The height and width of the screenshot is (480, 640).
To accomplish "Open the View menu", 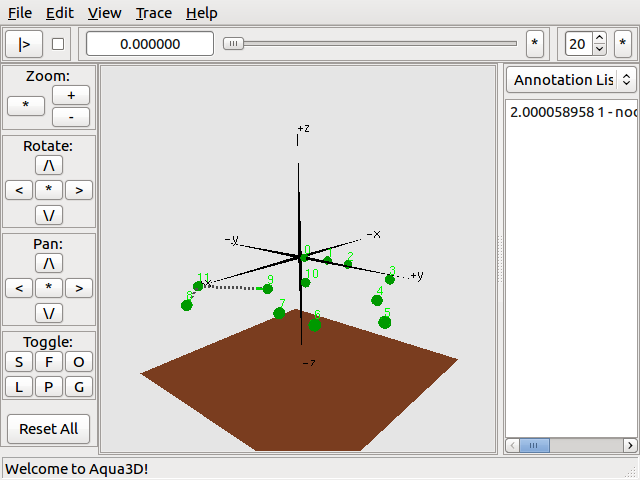I will [x=104, y=13].
